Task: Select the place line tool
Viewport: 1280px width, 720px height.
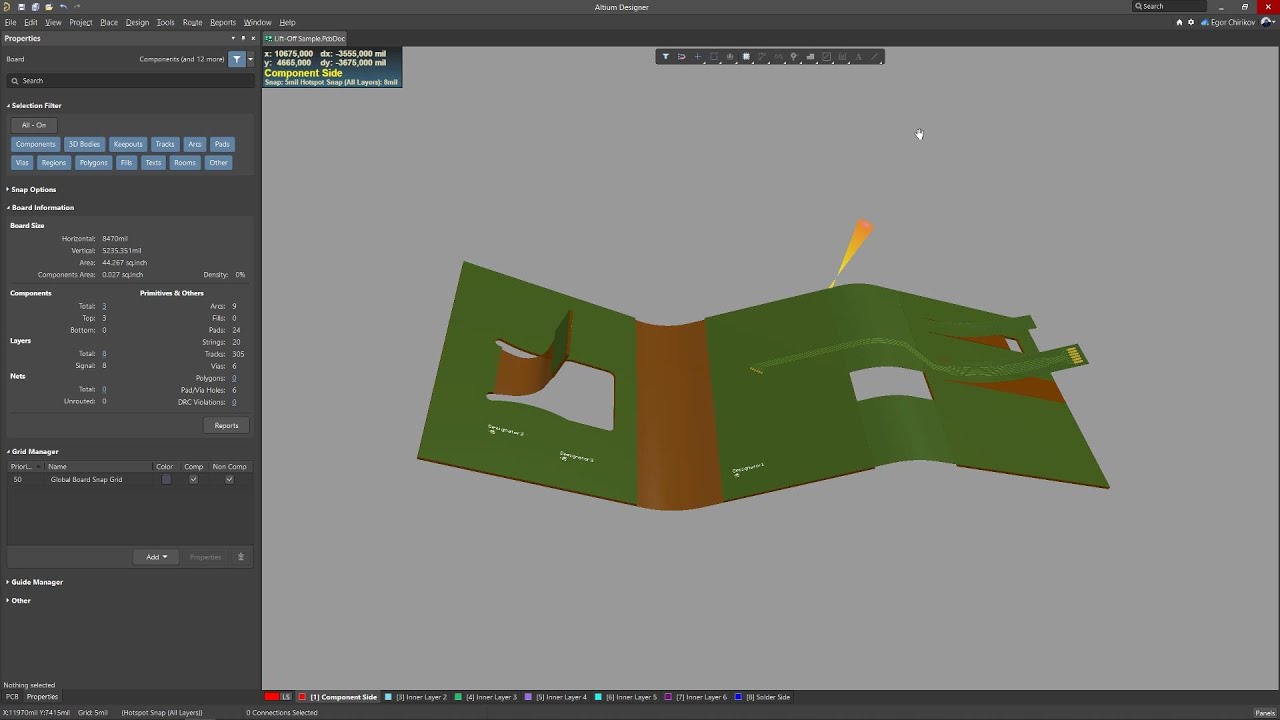Action: point(874,57)
